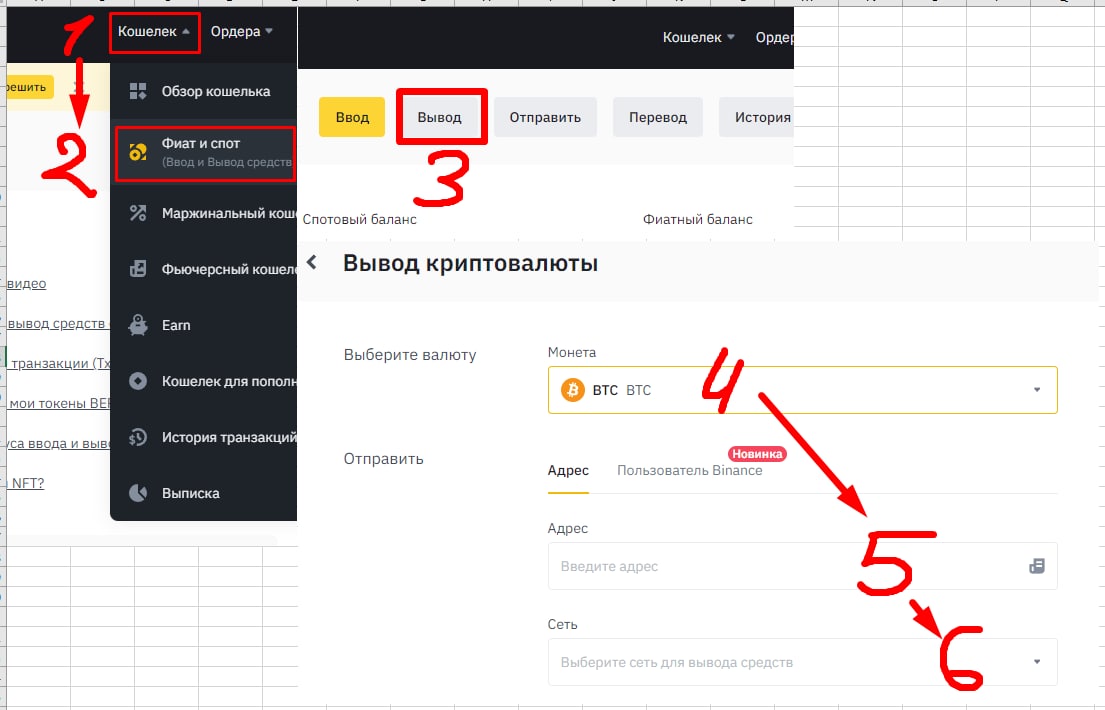This screenshot has width=1105, height=710.
Task: Click the Обзор кошелька grid icon
Action: 138,91
